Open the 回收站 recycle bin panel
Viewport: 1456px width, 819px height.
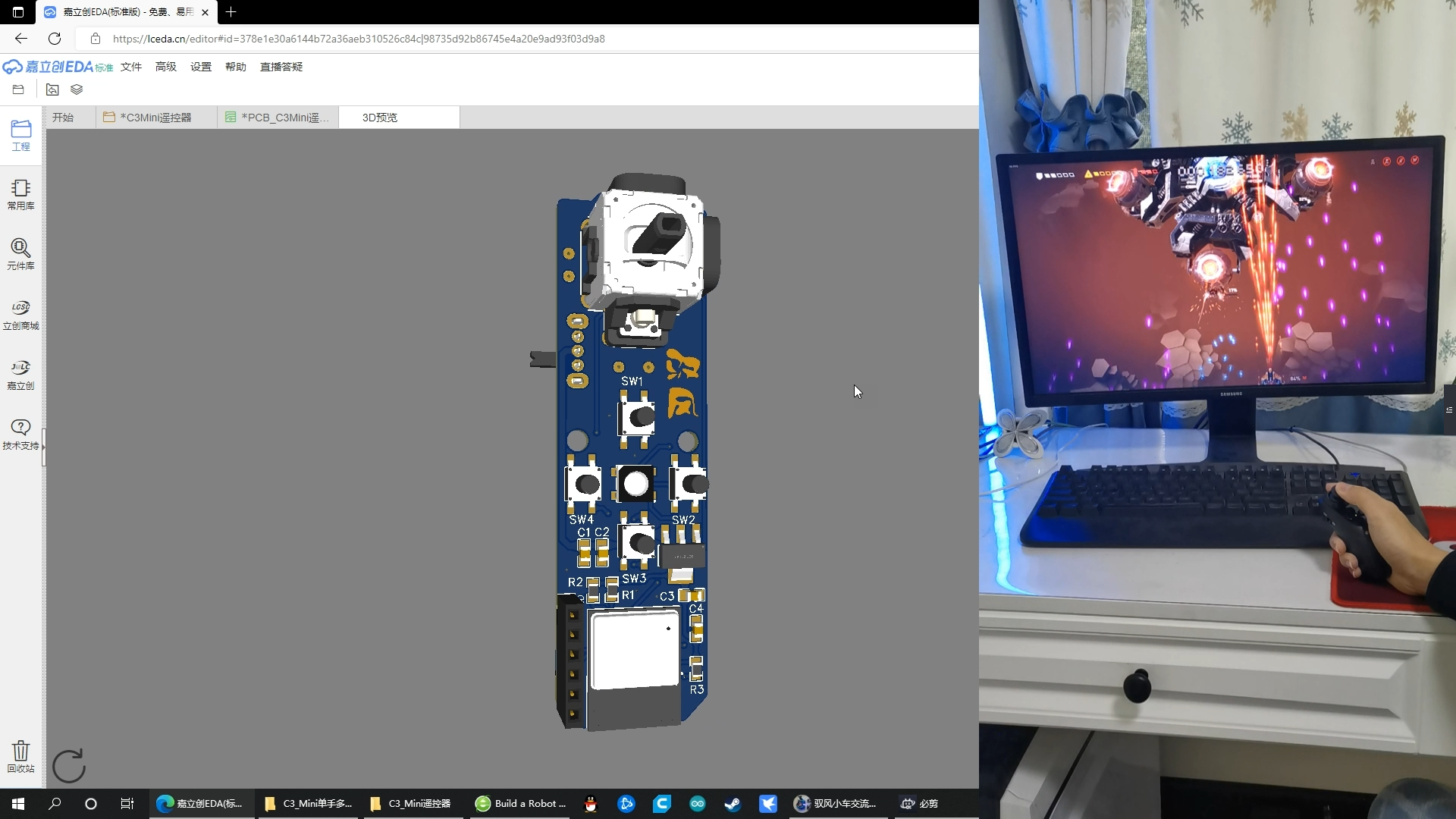point(20,755)
